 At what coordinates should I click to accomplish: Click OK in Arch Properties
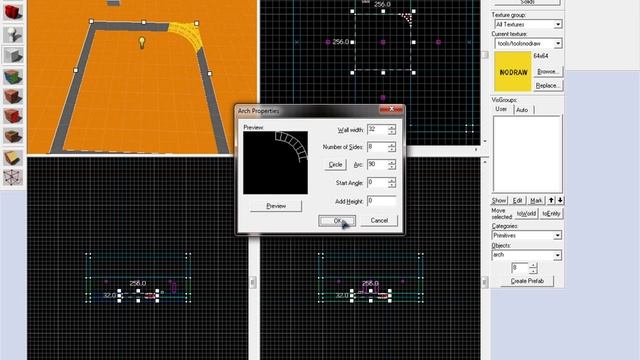pyautogui.click(x=337, y=221)
